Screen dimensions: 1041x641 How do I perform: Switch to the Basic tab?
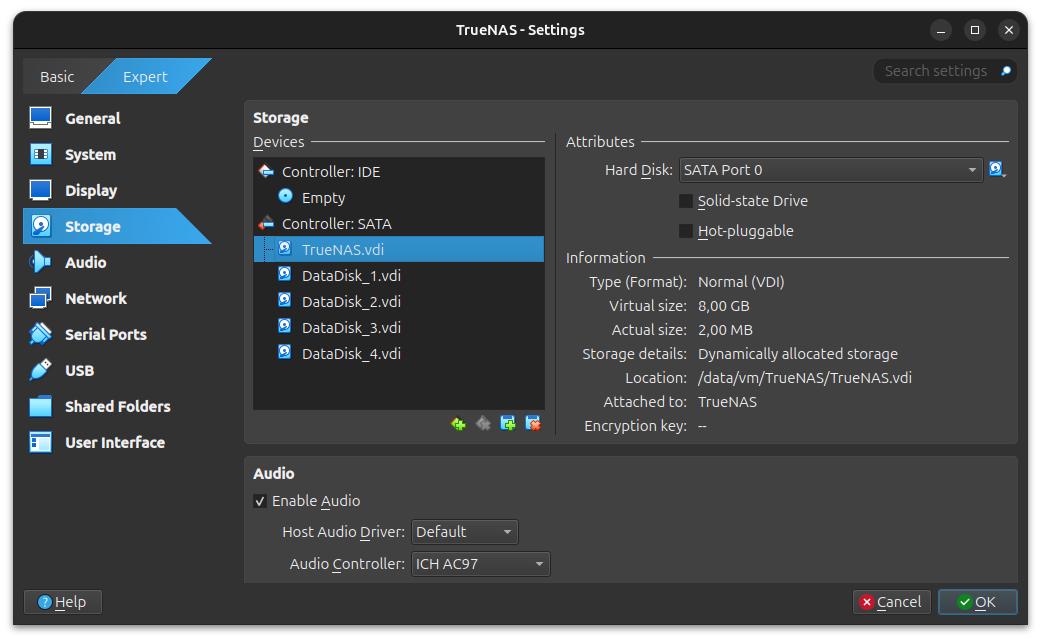(x=57, y=77)
